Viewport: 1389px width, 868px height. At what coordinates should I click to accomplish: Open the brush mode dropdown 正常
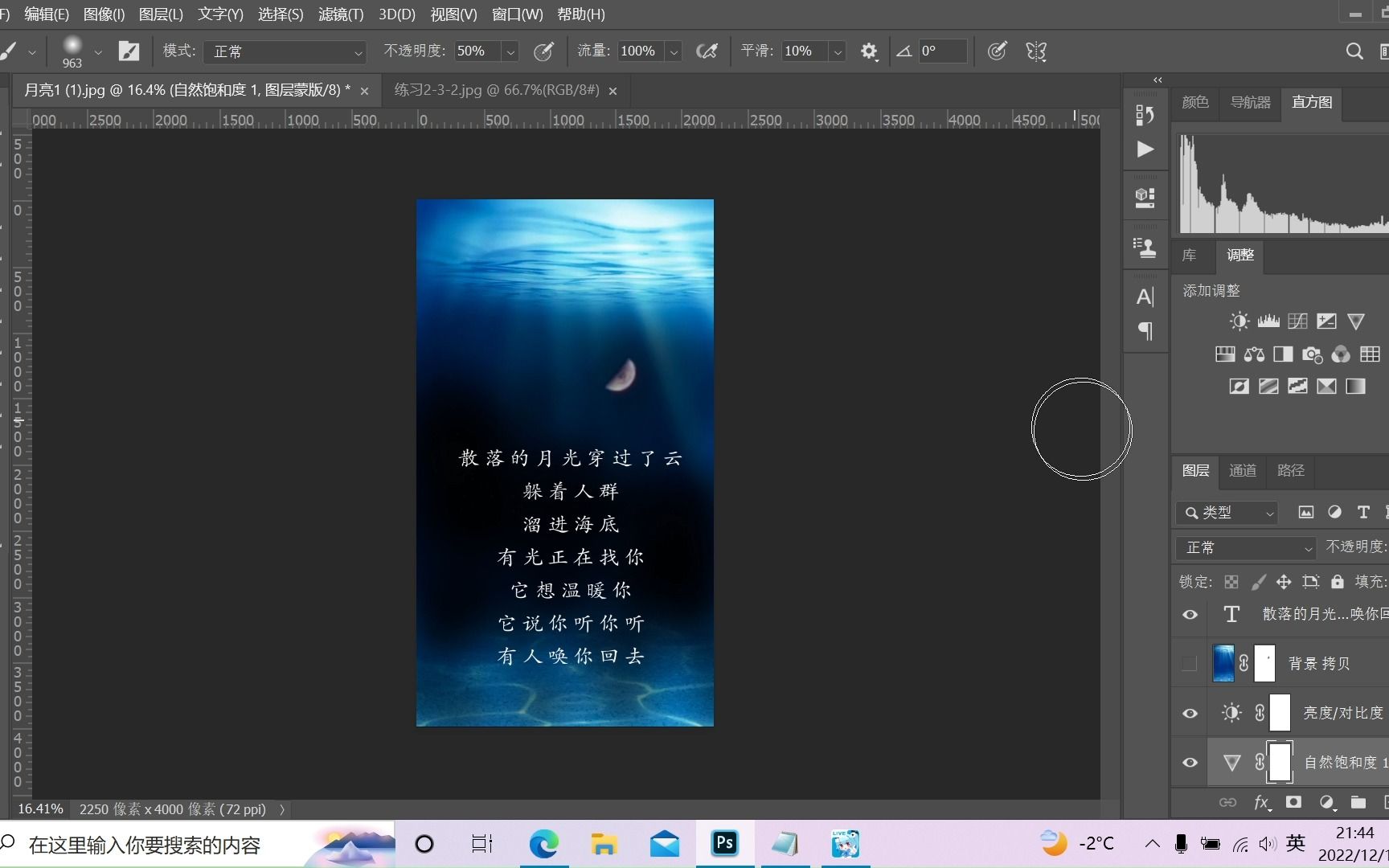[x=285, y=51]
